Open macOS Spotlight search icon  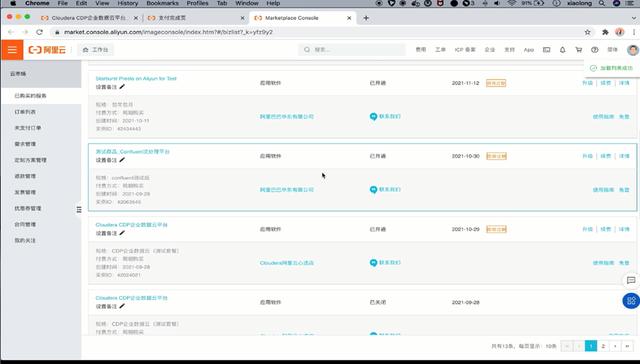pyautogui.click(x=602, y=3)
